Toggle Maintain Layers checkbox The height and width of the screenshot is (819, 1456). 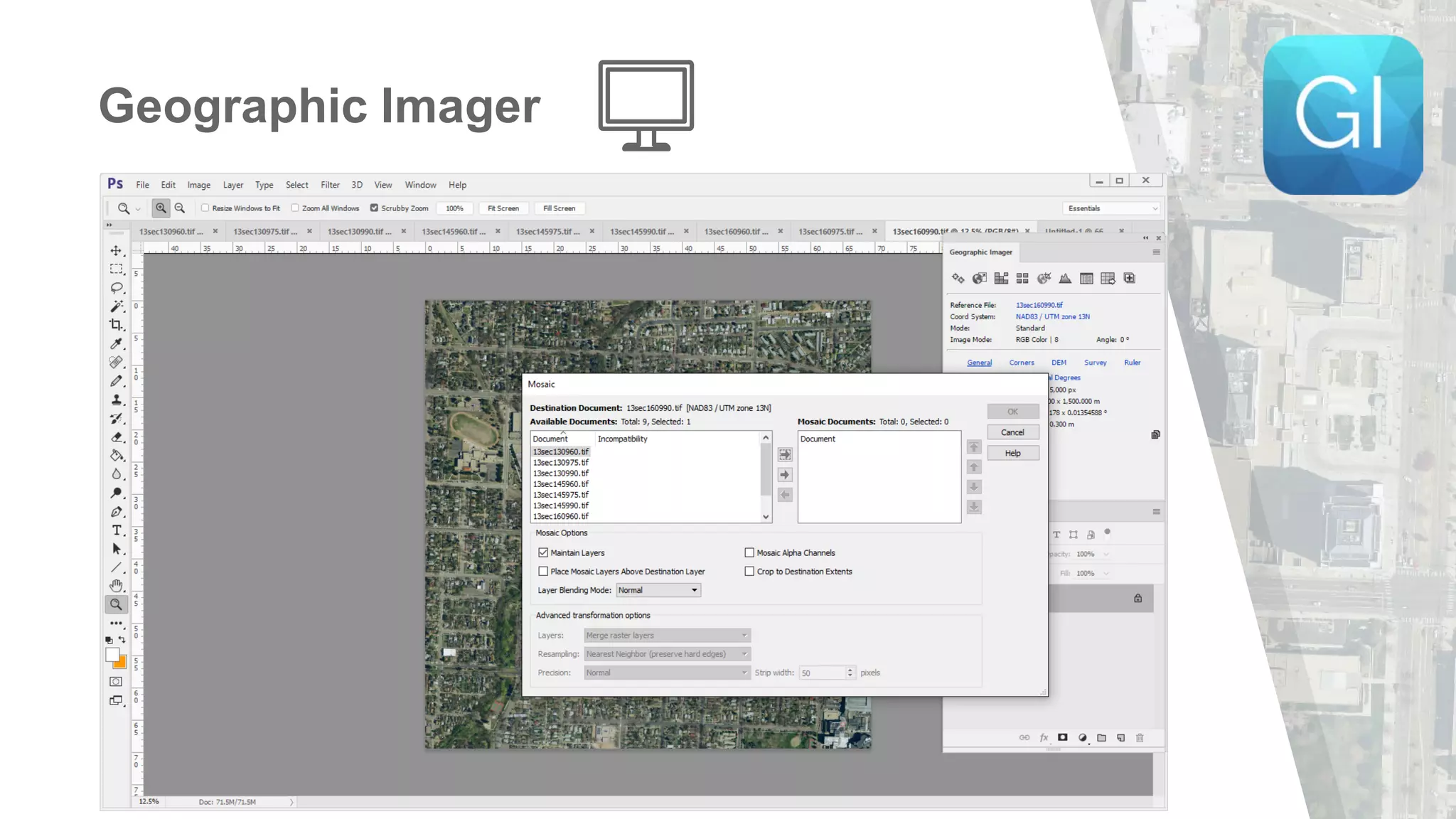543,552
